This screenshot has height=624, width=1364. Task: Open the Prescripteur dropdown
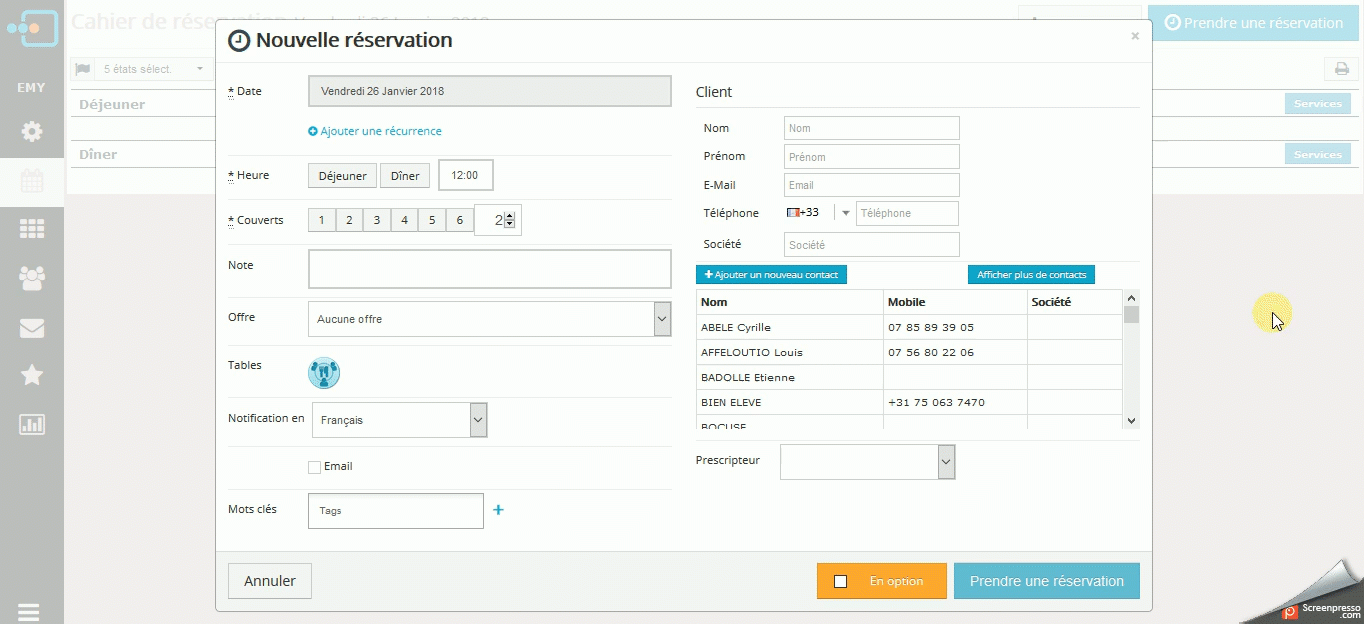click(868, 462)
